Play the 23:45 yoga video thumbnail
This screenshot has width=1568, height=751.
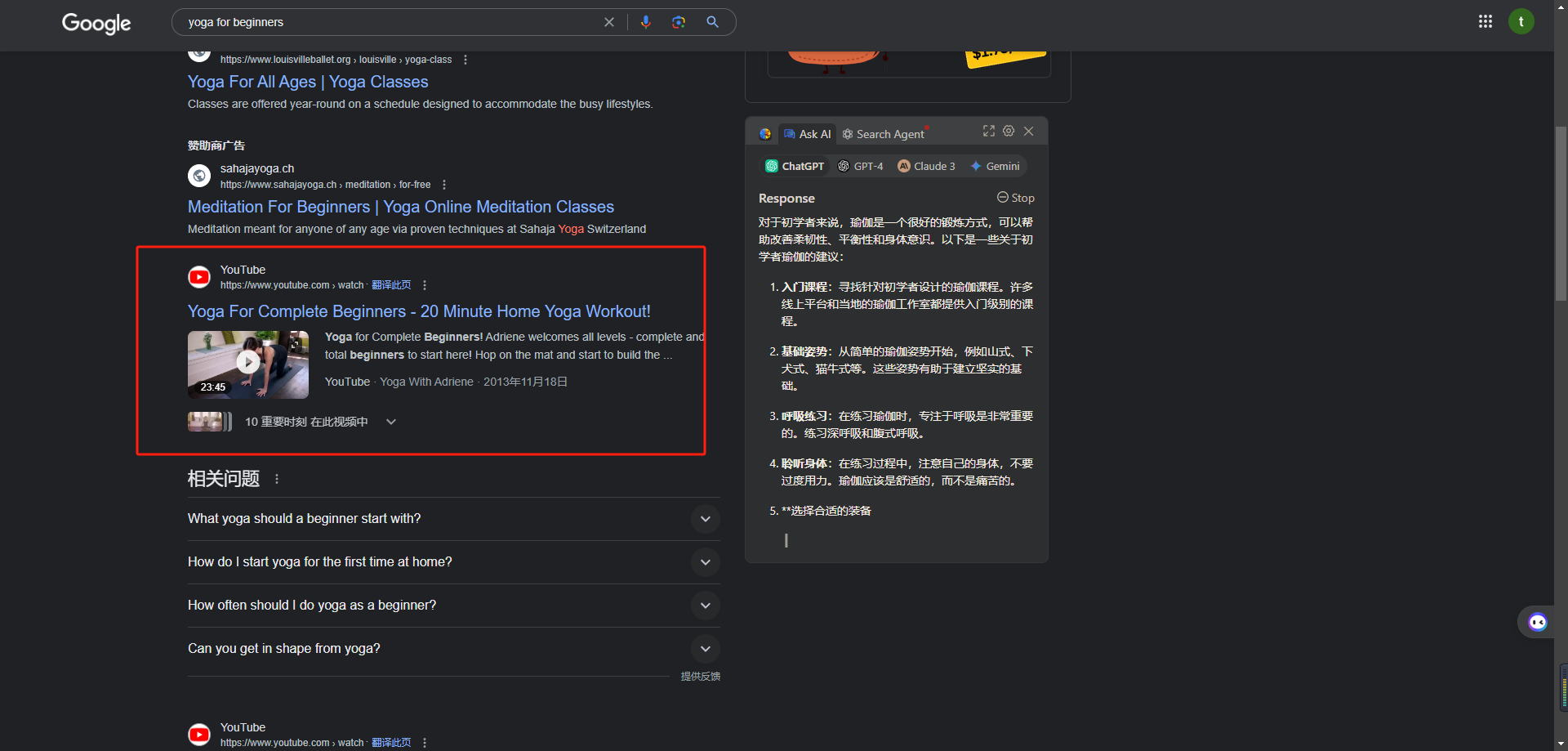coord(247,363)
